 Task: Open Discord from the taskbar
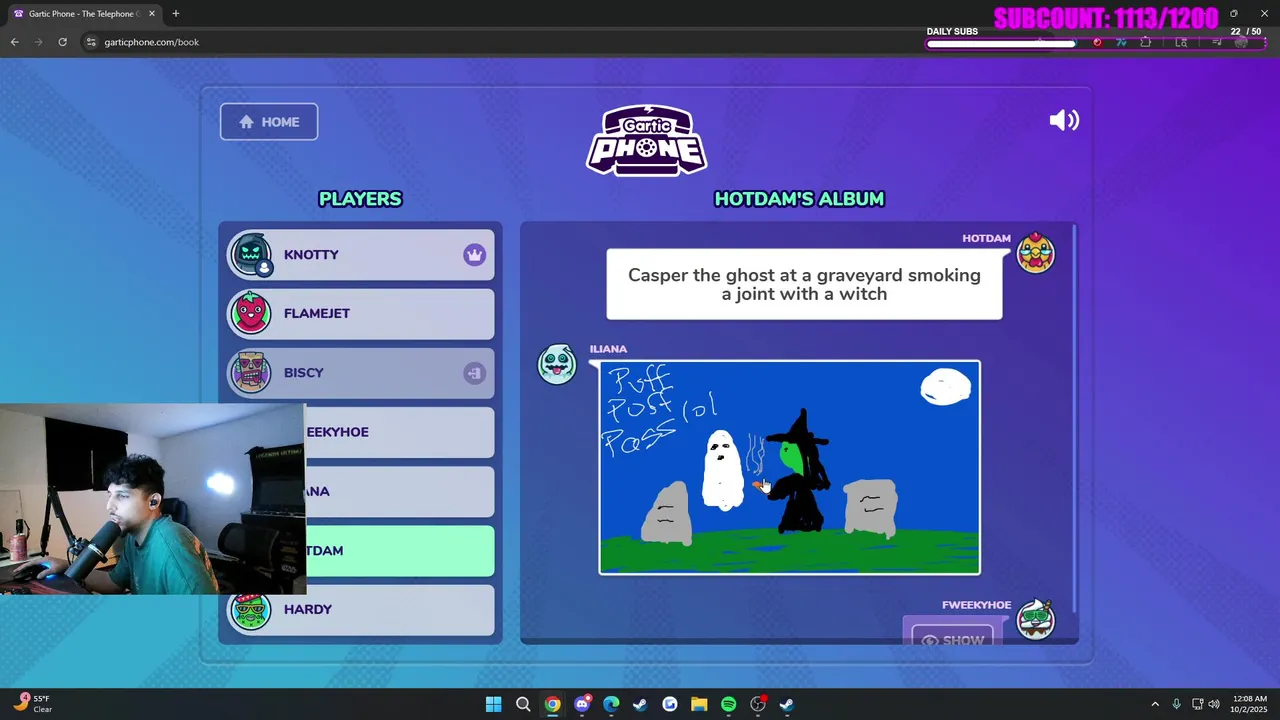click(582, 704)
